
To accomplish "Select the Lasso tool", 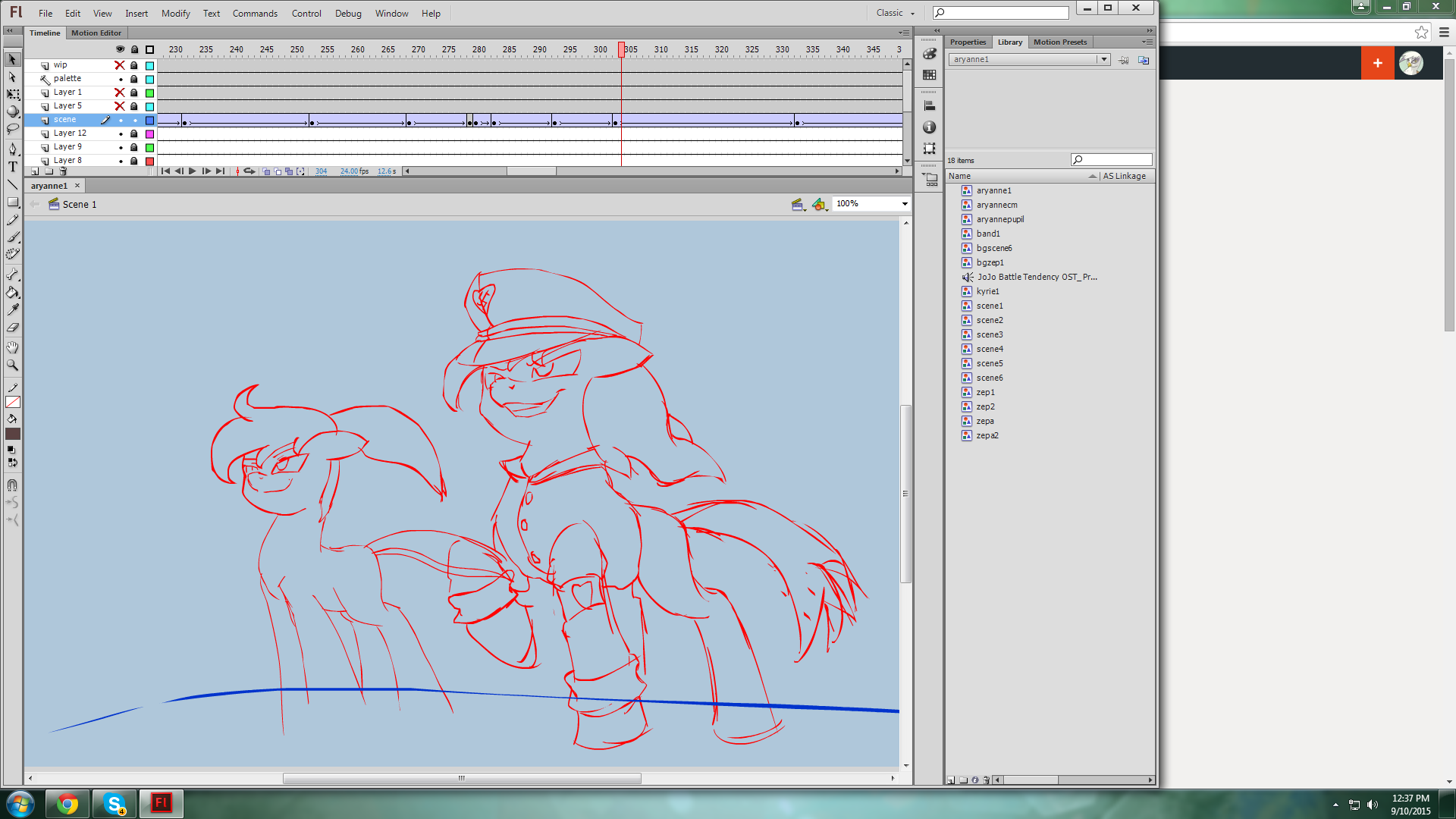I will (x=13, y=128).
